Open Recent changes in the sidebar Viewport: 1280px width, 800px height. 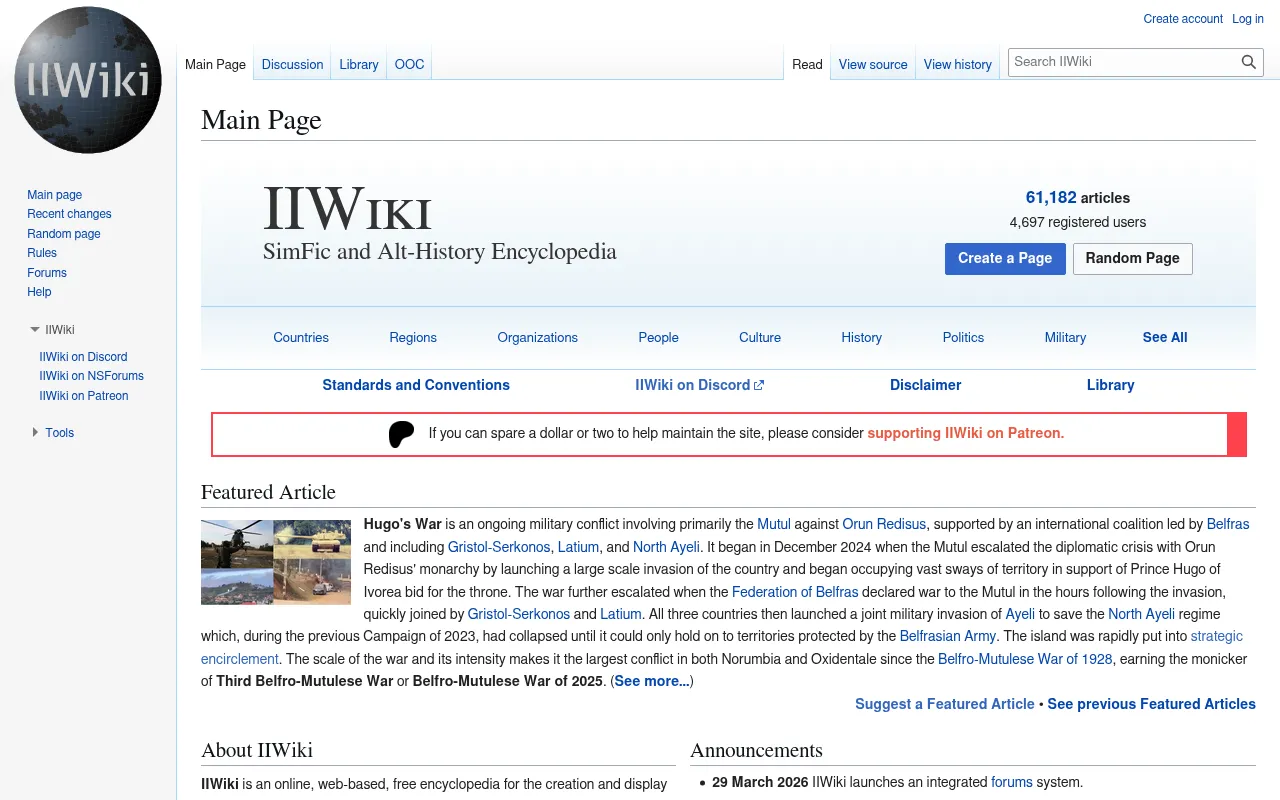click(x=69, y=214)
